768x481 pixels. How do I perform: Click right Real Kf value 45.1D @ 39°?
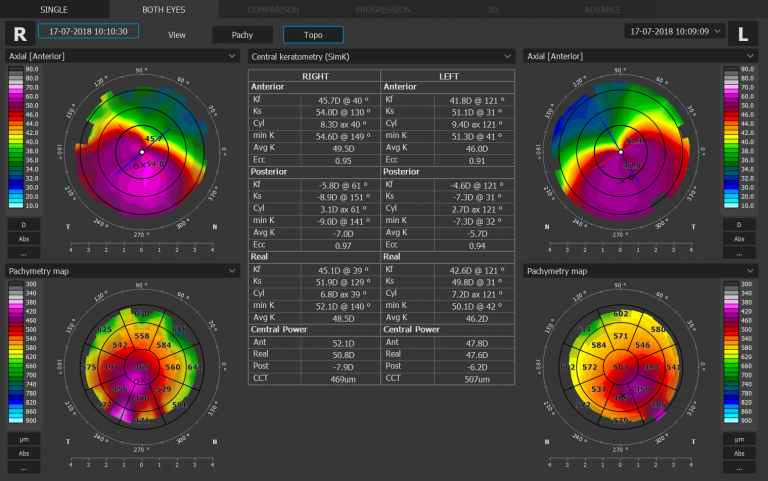tap(342, 270)
